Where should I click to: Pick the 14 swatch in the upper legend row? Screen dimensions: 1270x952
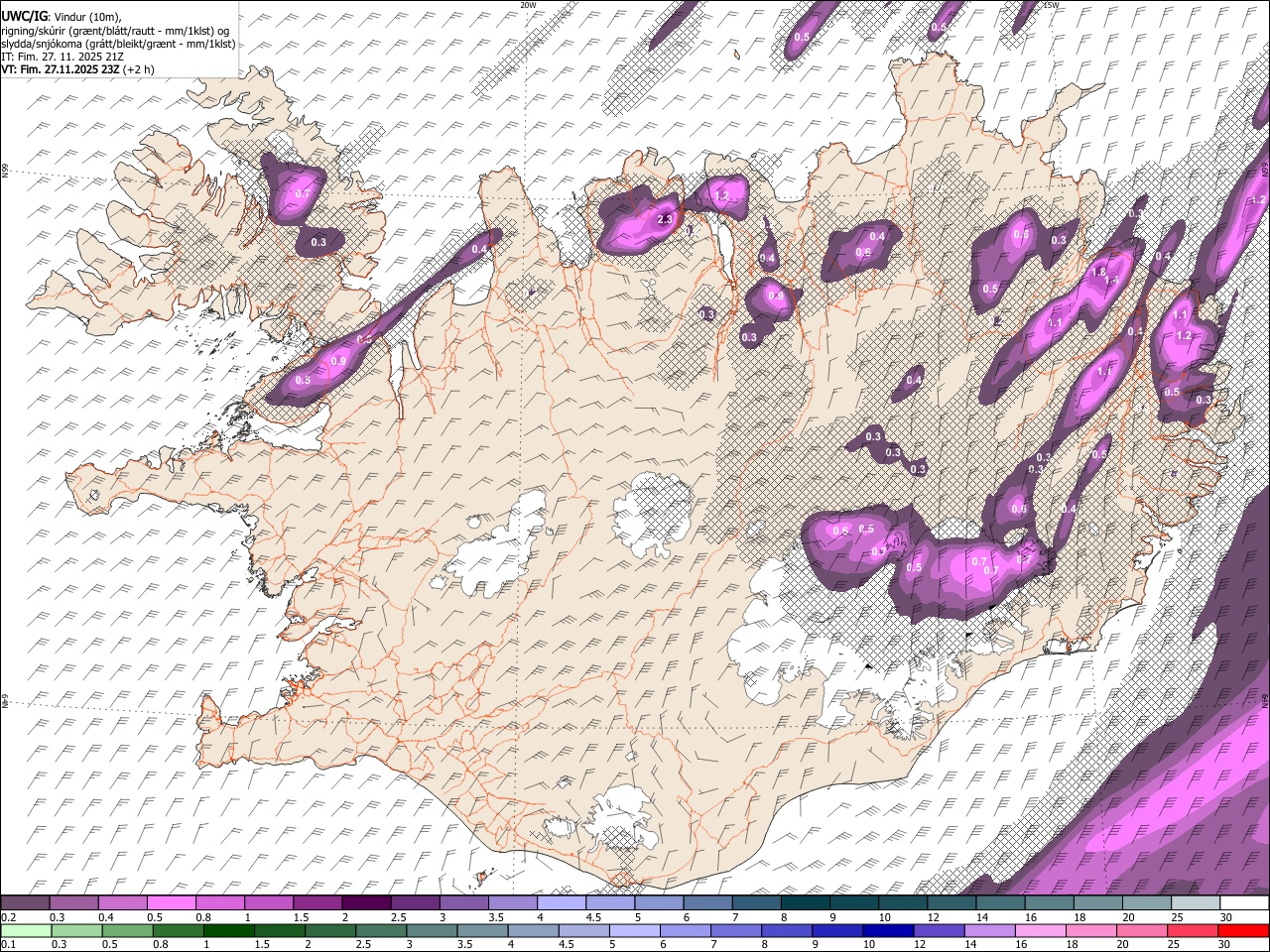(1001, 903)
